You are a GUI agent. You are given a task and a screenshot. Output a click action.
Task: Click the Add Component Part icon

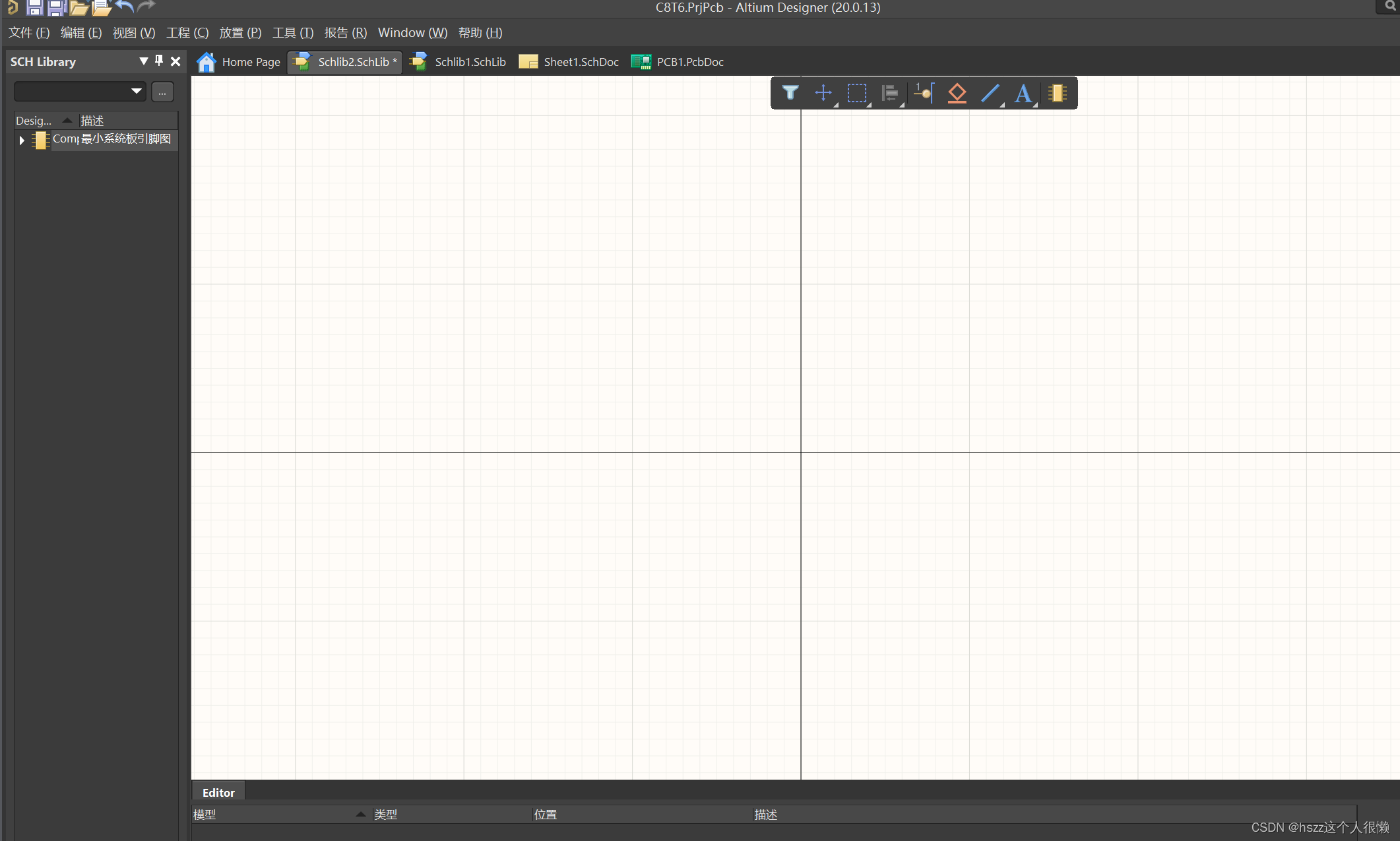tap(1058, 93)
